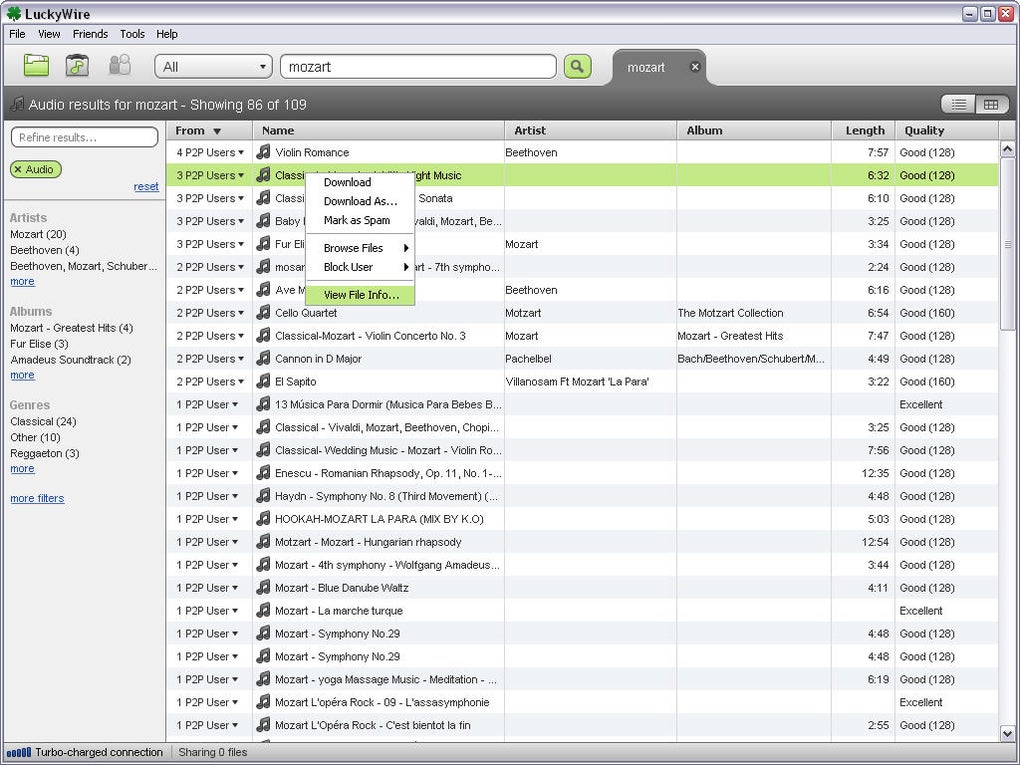Click the note icon of 13 Música Para Dormir
This screenshot has height=765, width=1020.
click(263, 404)
